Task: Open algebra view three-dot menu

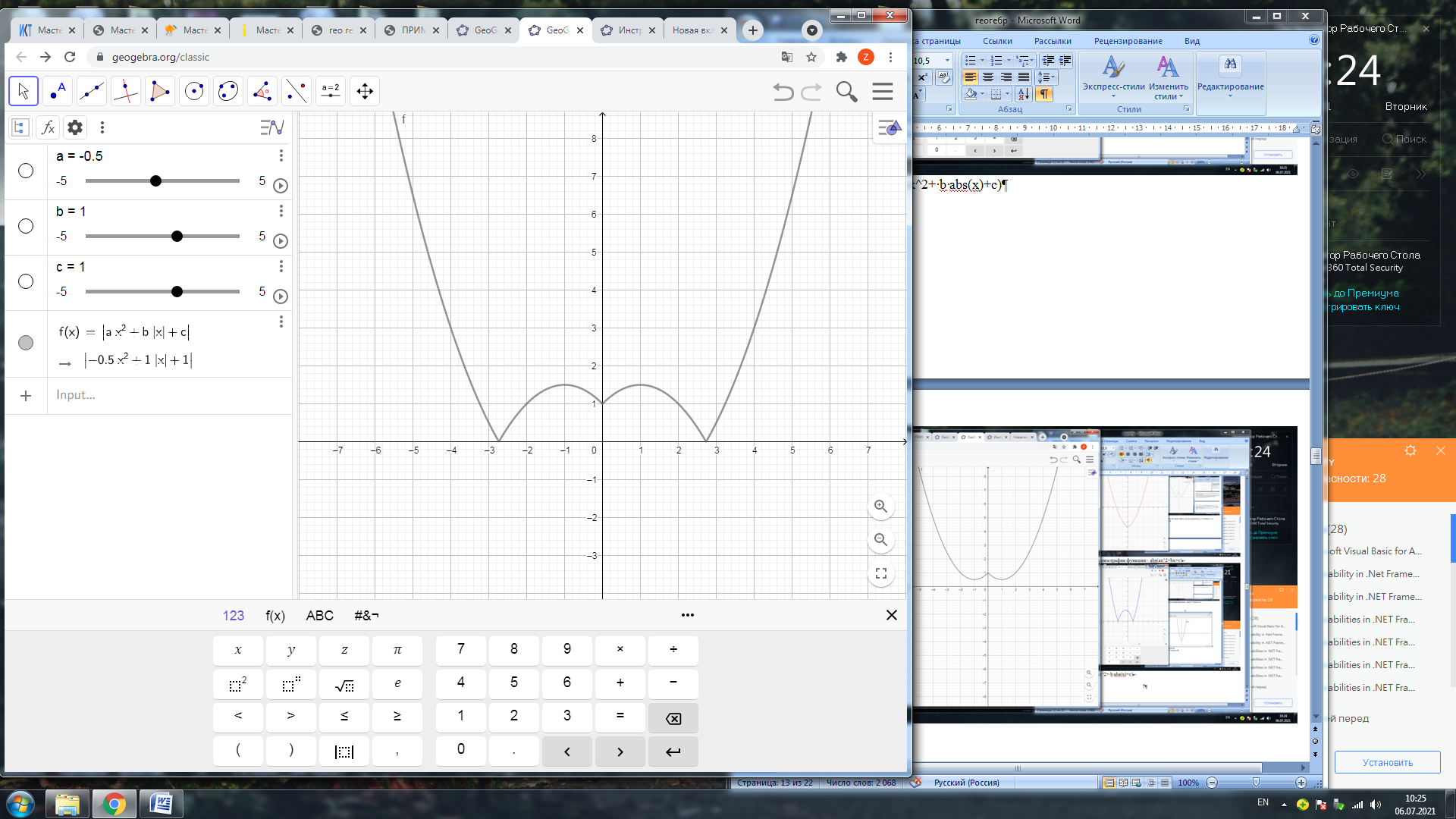Action: point(102,127)
